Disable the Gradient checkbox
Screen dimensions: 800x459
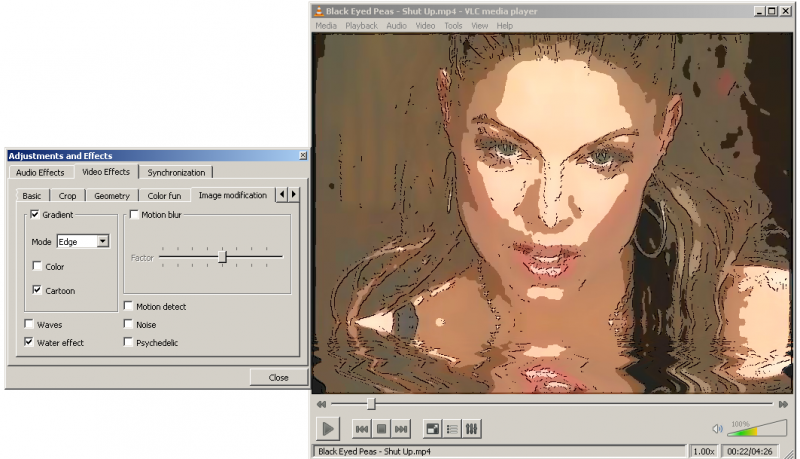point(35,214)
